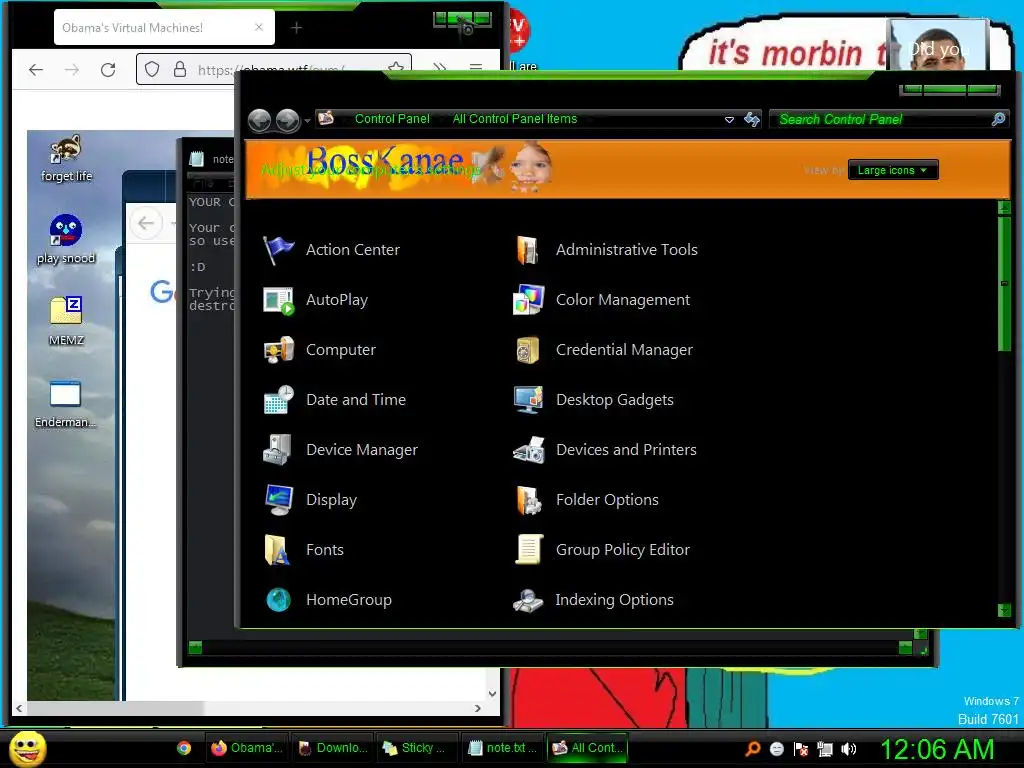1024x768 pixels.
Task: Switch to the Sticky Notes taskbar item
Action: (x=415, y=748)
